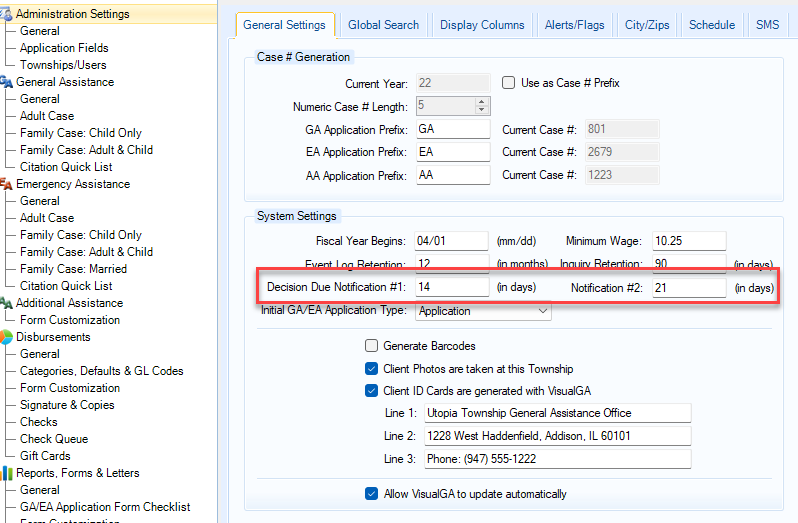Click the General Assistance GA icon

[x=6, y=82]
